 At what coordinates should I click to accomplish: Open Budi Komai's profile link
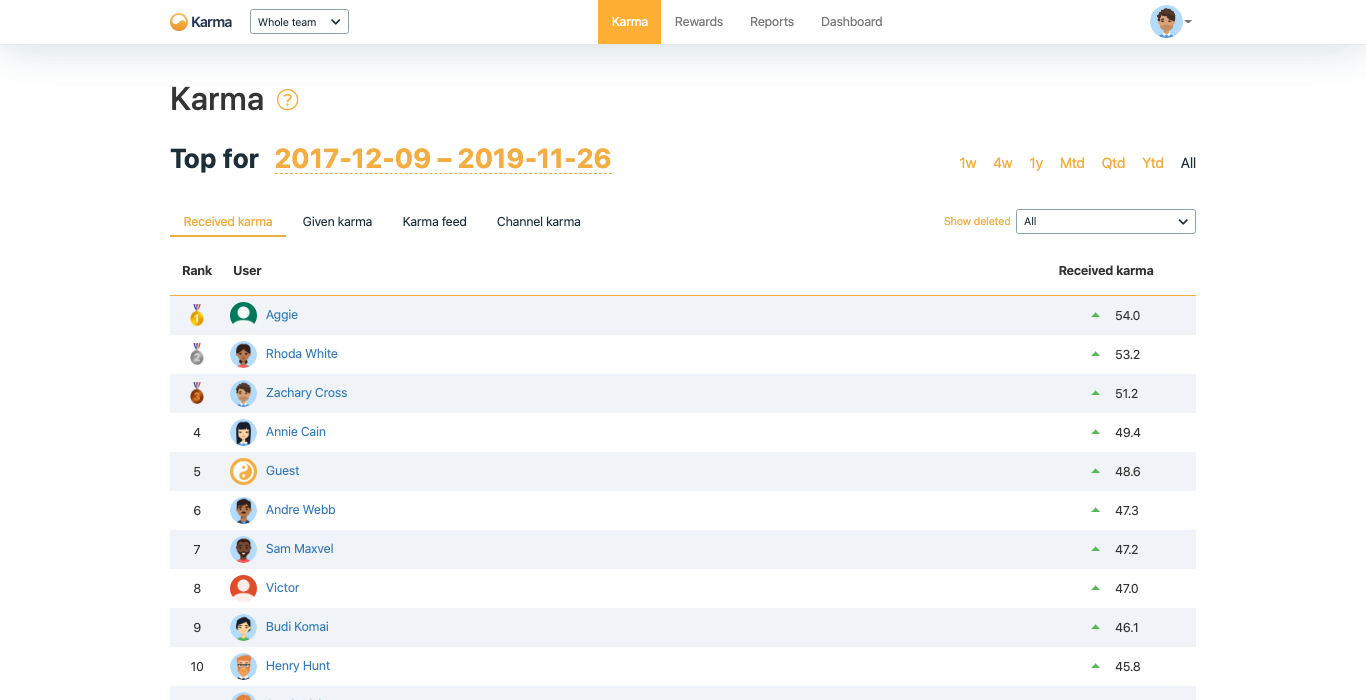point(297,627)
